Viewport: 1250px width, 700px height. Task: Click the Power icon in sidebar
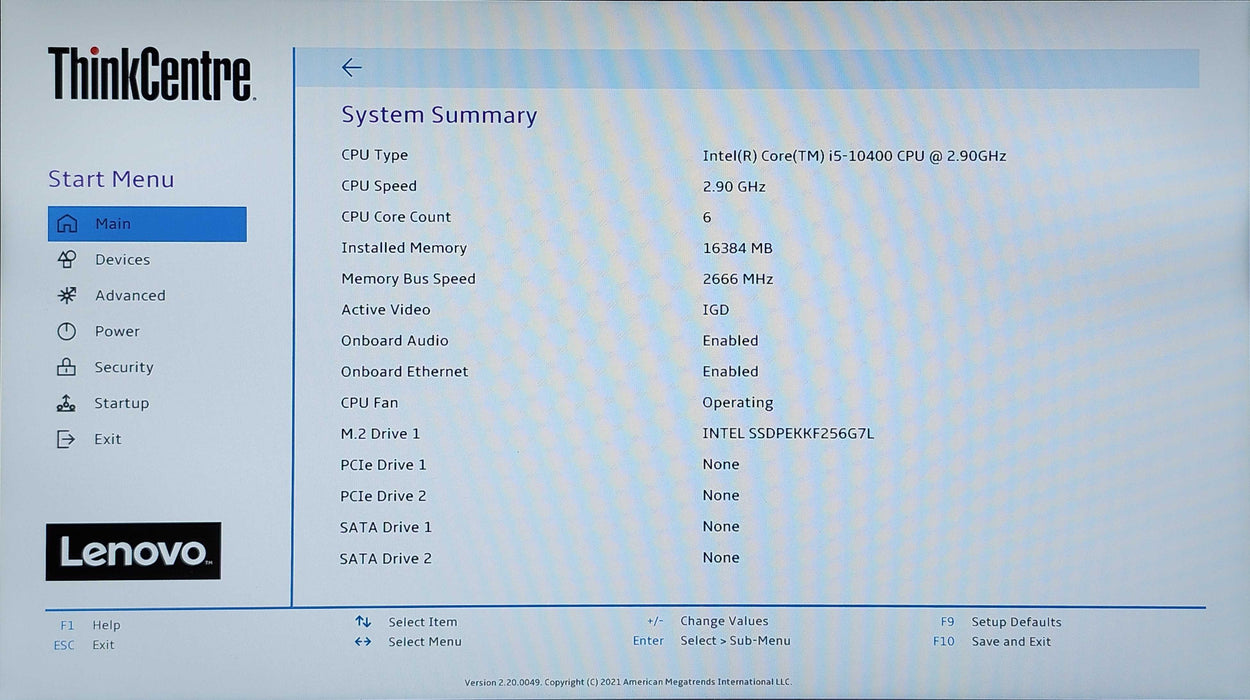pyautogui.click(x=67, y=332)
